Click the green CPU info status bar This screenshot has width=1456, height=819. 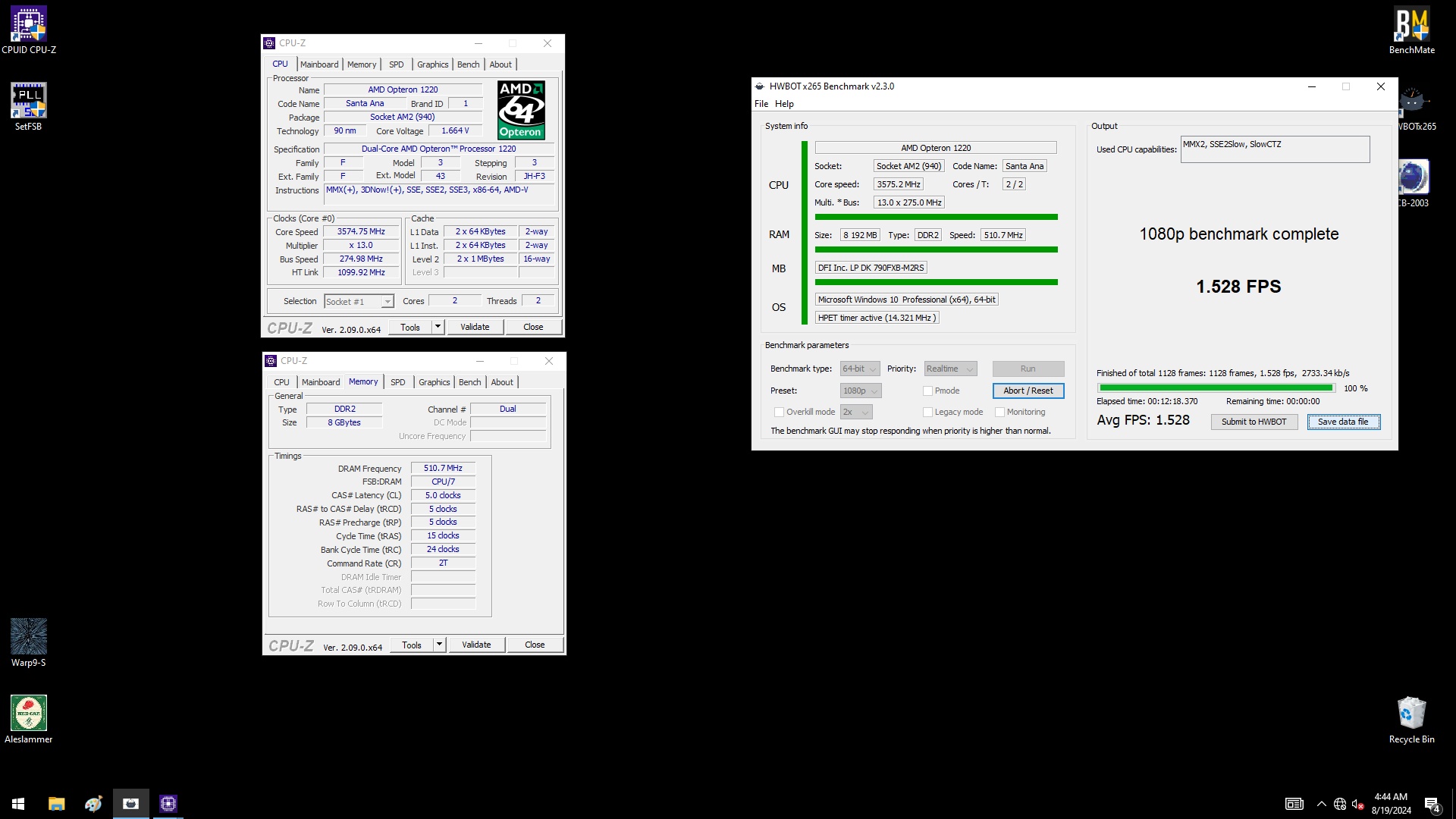[x=936, y=217]
